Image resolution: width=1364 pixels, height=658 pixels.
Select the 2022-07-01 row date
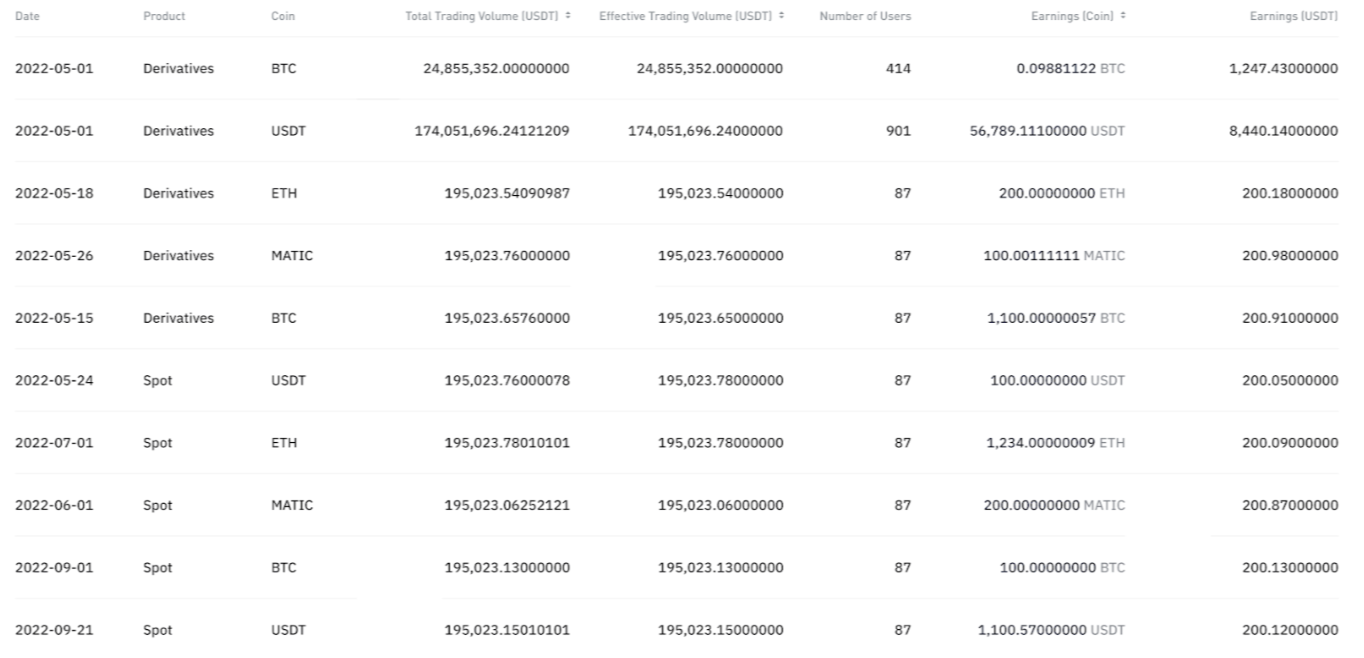click(54, 443)
